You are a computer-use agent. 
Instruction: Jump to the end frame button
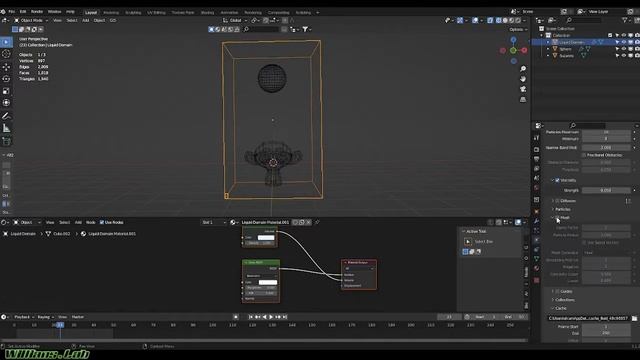pyautogui.click(x=285, y=317)
